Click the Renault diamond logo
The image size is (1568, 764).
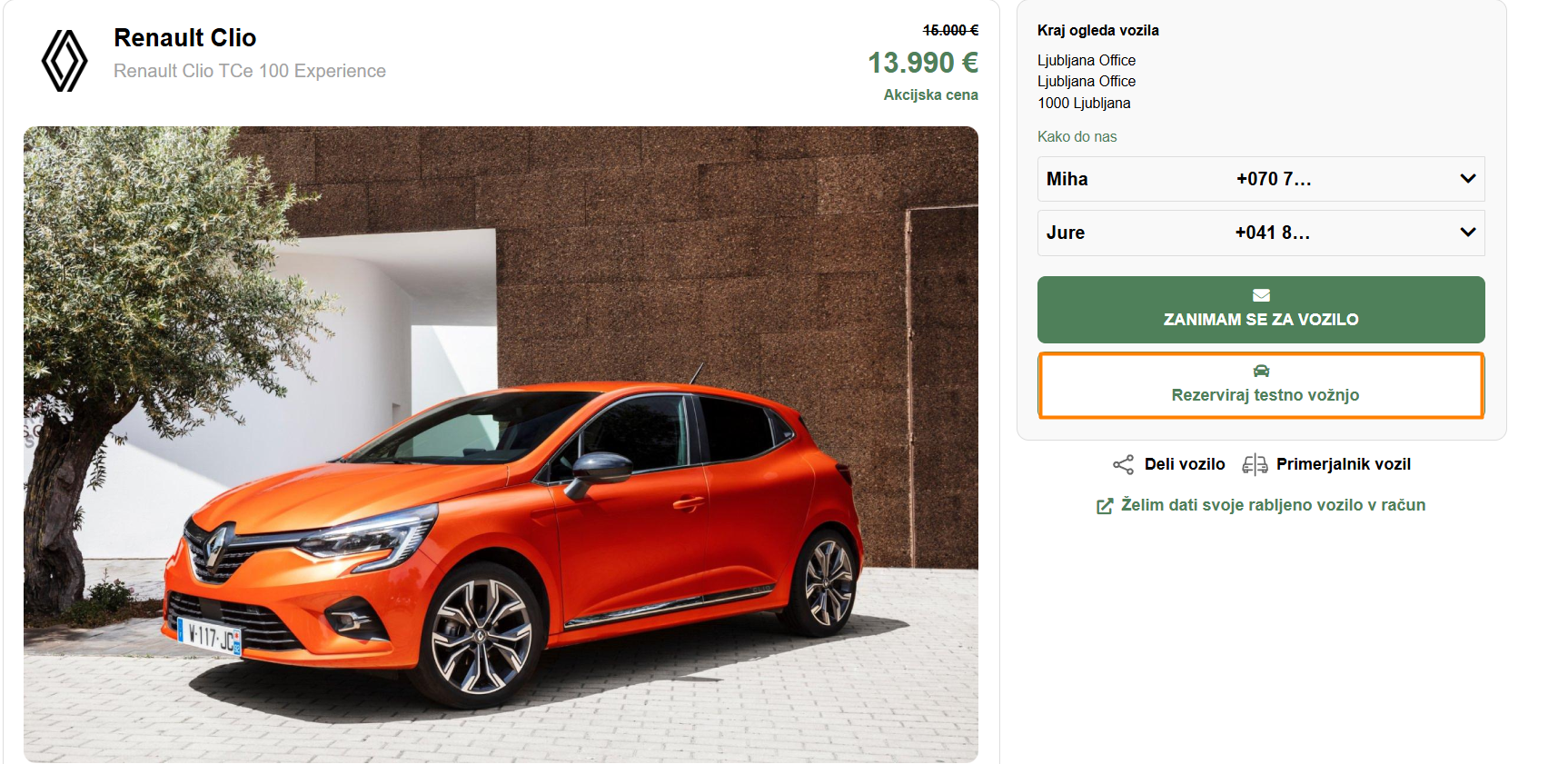click(x=65, y=61)
